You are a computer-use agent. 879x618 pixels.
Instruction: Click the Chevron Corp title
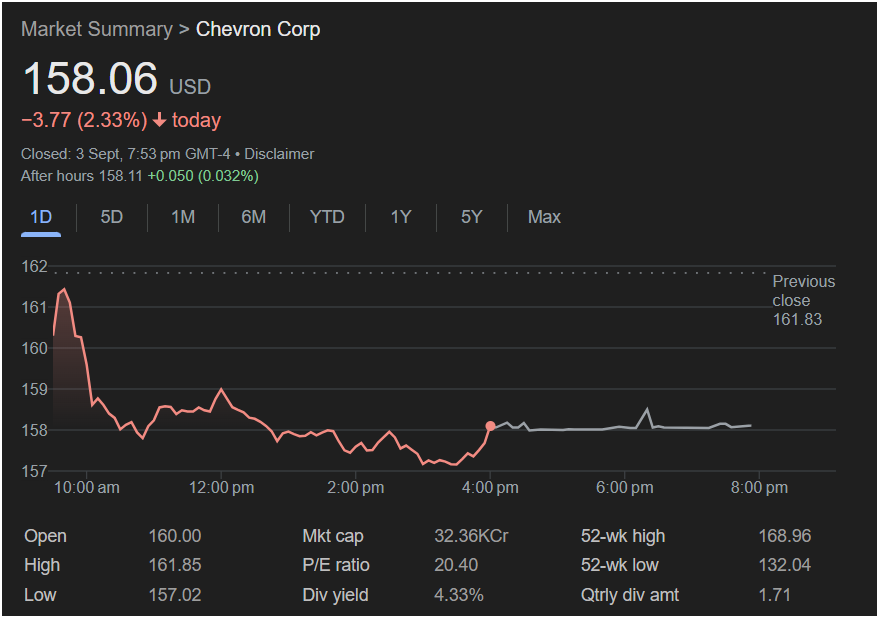(258, 29)
